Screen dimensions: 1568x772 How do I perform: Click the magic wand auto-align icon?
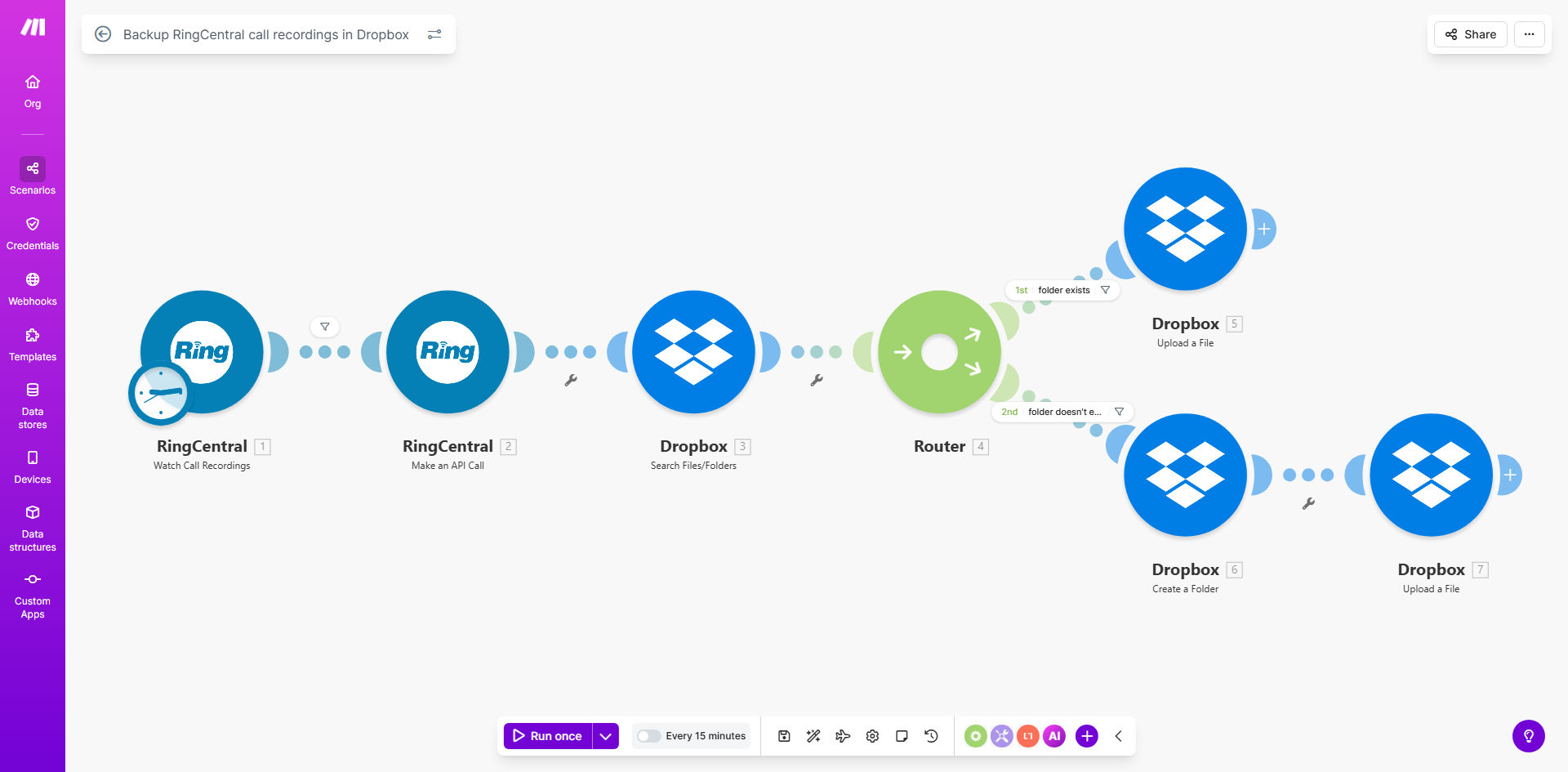813,736
